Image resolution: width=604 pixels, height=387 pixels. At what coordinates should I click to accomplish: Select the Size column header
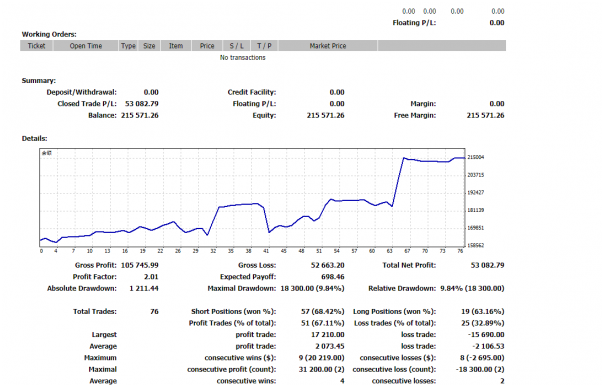(149, 46)
